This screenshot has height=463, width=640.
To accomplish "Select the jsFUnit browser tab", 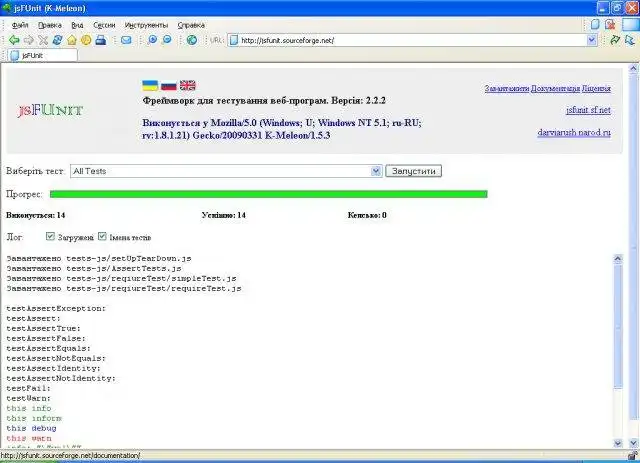I will click(x=42, y=55).
